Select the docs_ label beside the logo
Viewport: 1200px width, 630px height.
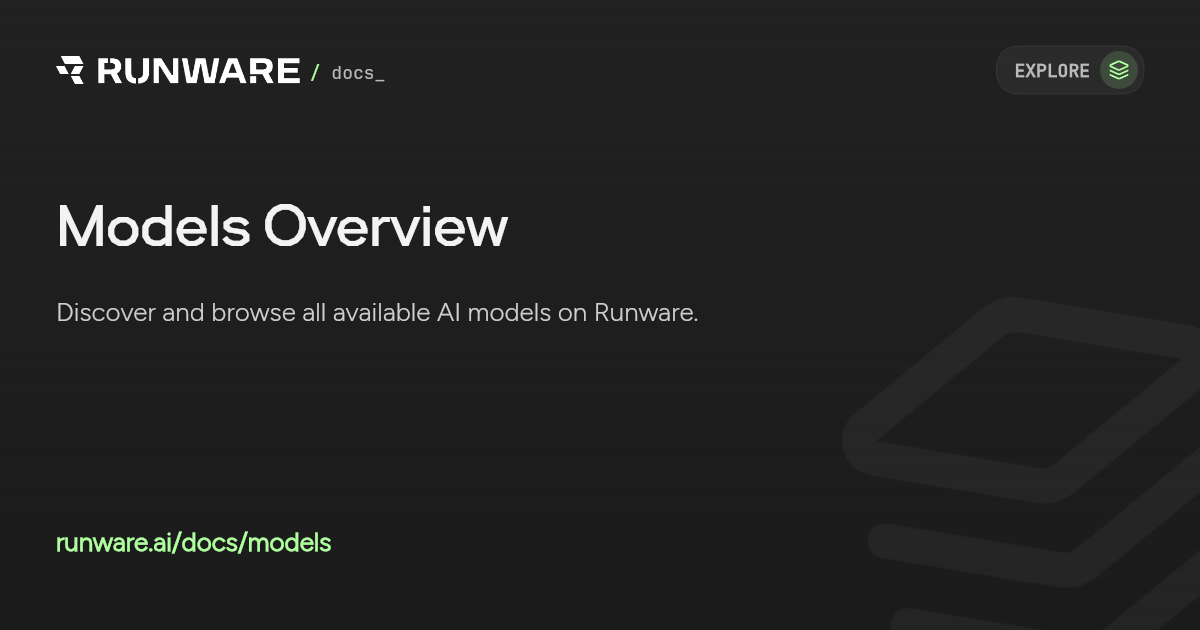pos(358,73)
